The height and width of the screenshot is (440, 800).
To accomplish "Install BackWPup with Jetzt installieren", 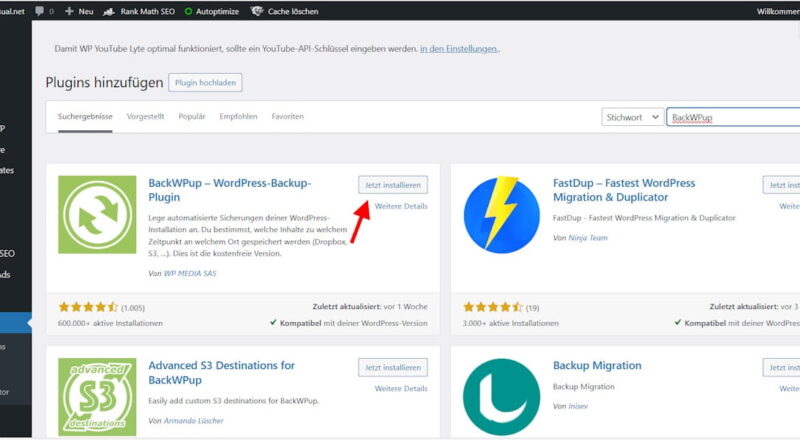I will coord(393,185).
